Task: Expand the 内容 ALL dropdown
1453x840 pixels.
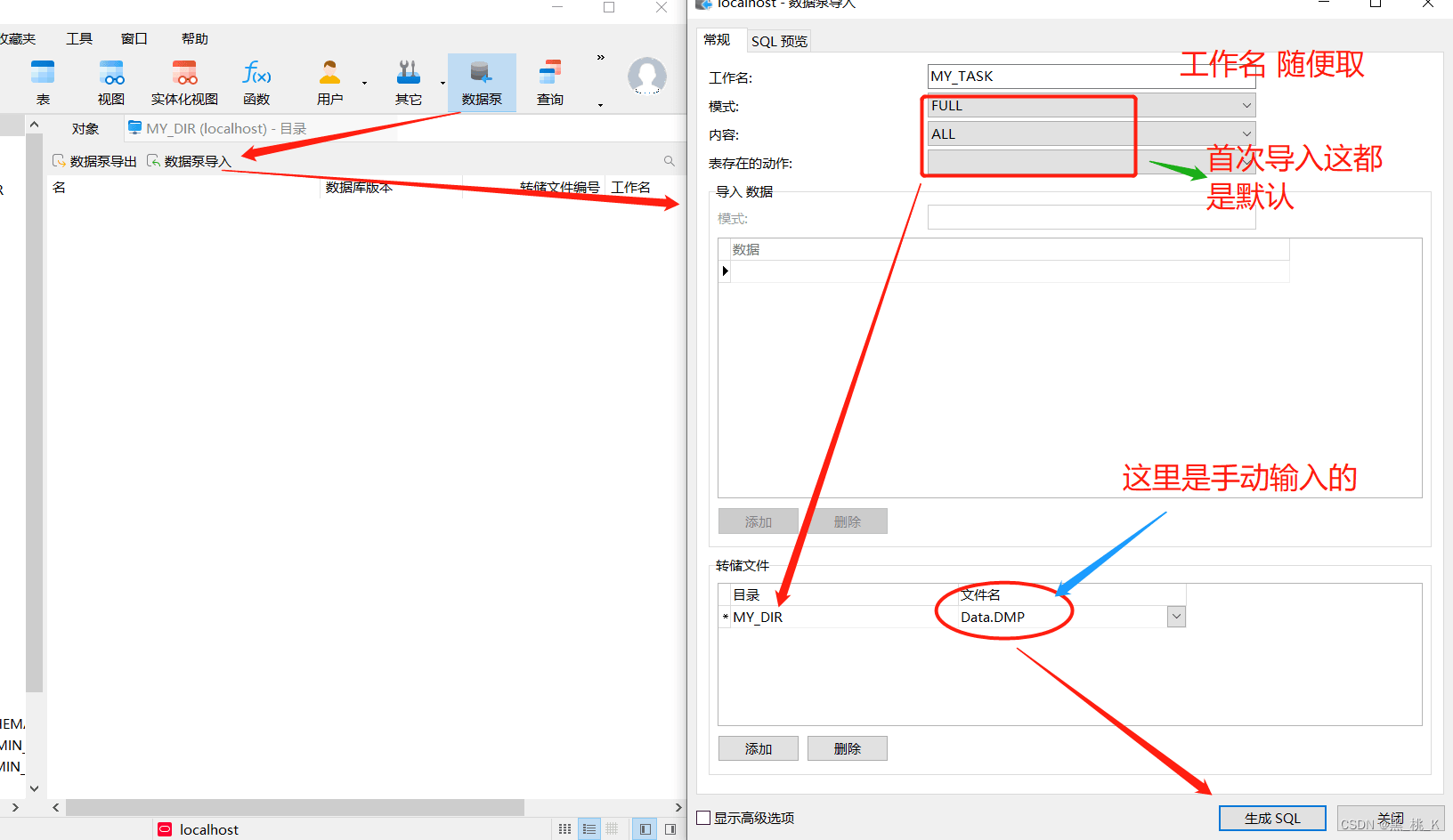Action: click(1246, 133)
